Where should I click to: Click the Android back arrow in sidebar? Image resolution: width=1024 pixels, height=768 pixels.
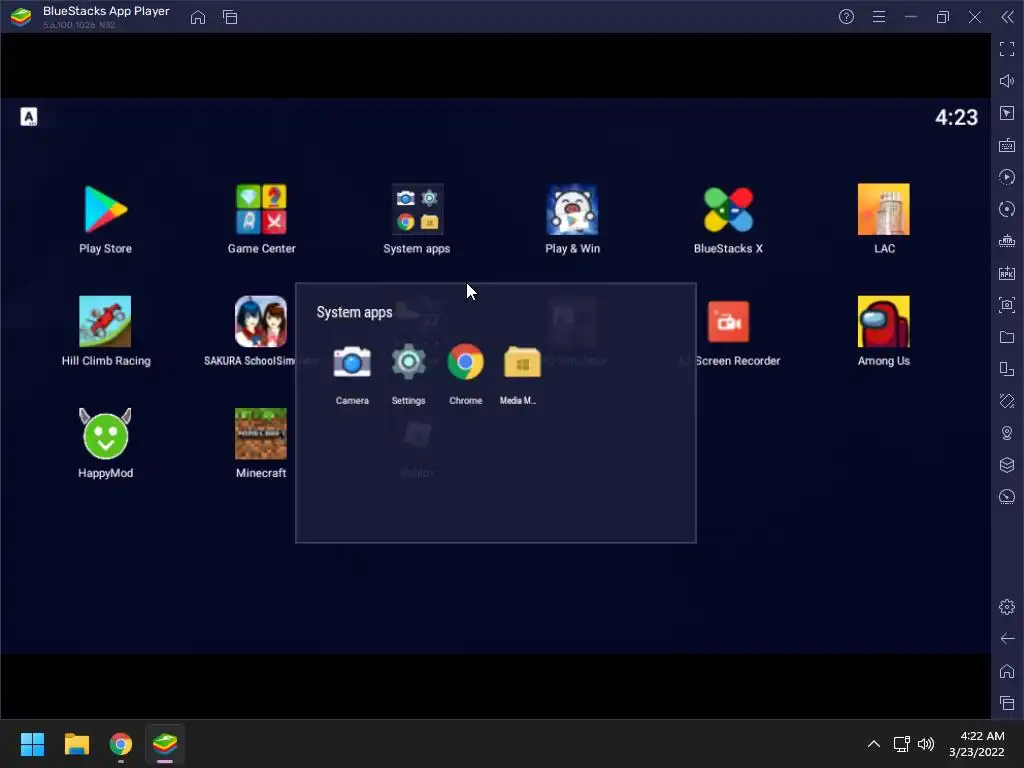(x=1007, y=639)
